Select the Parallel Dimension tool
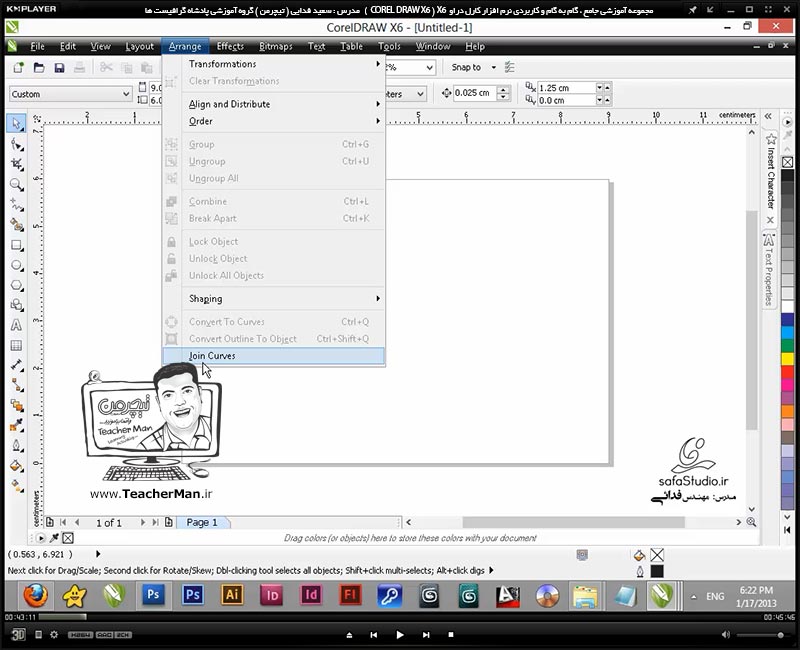This screenshot has width=800, height=650. pos(17,365)
